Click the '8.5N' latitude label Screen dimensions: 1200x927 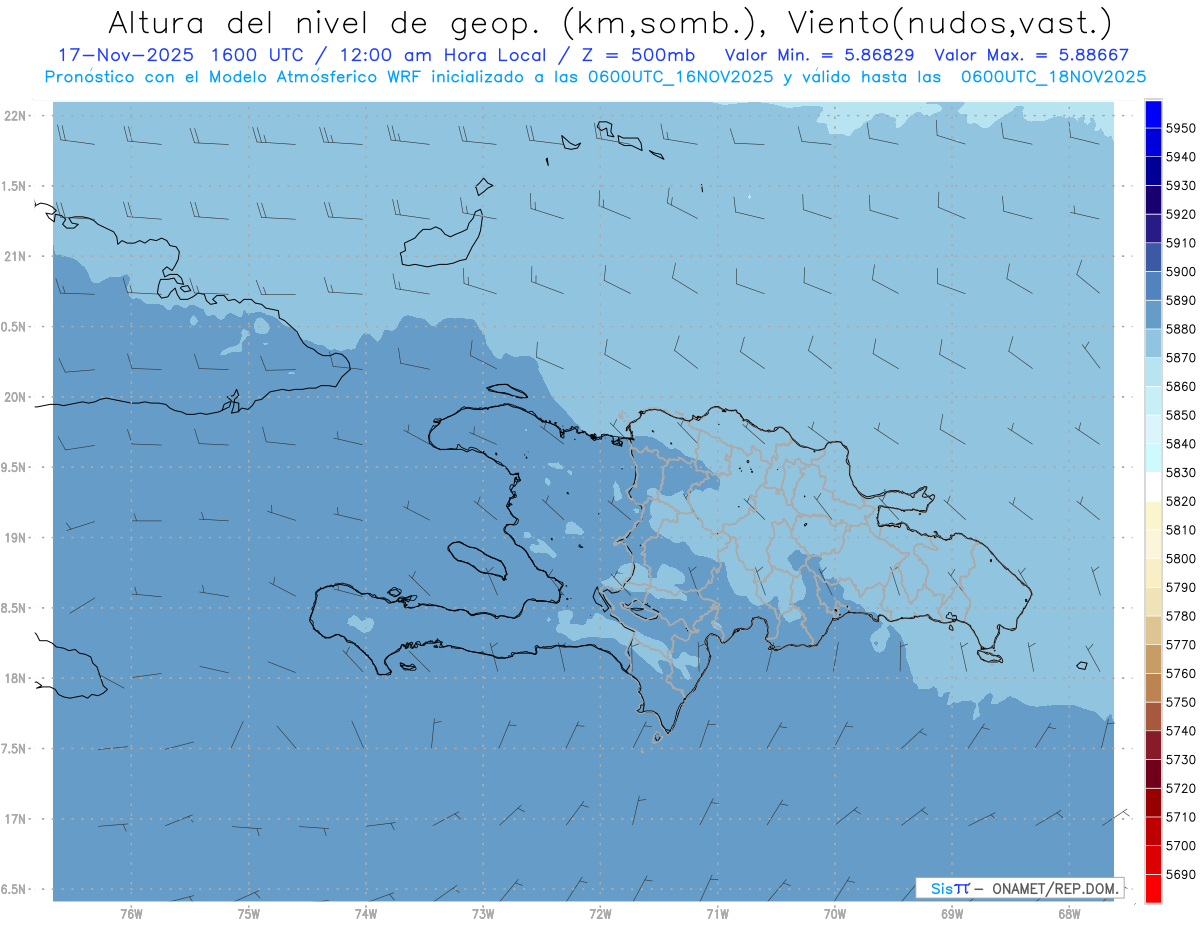pos(14,608)
